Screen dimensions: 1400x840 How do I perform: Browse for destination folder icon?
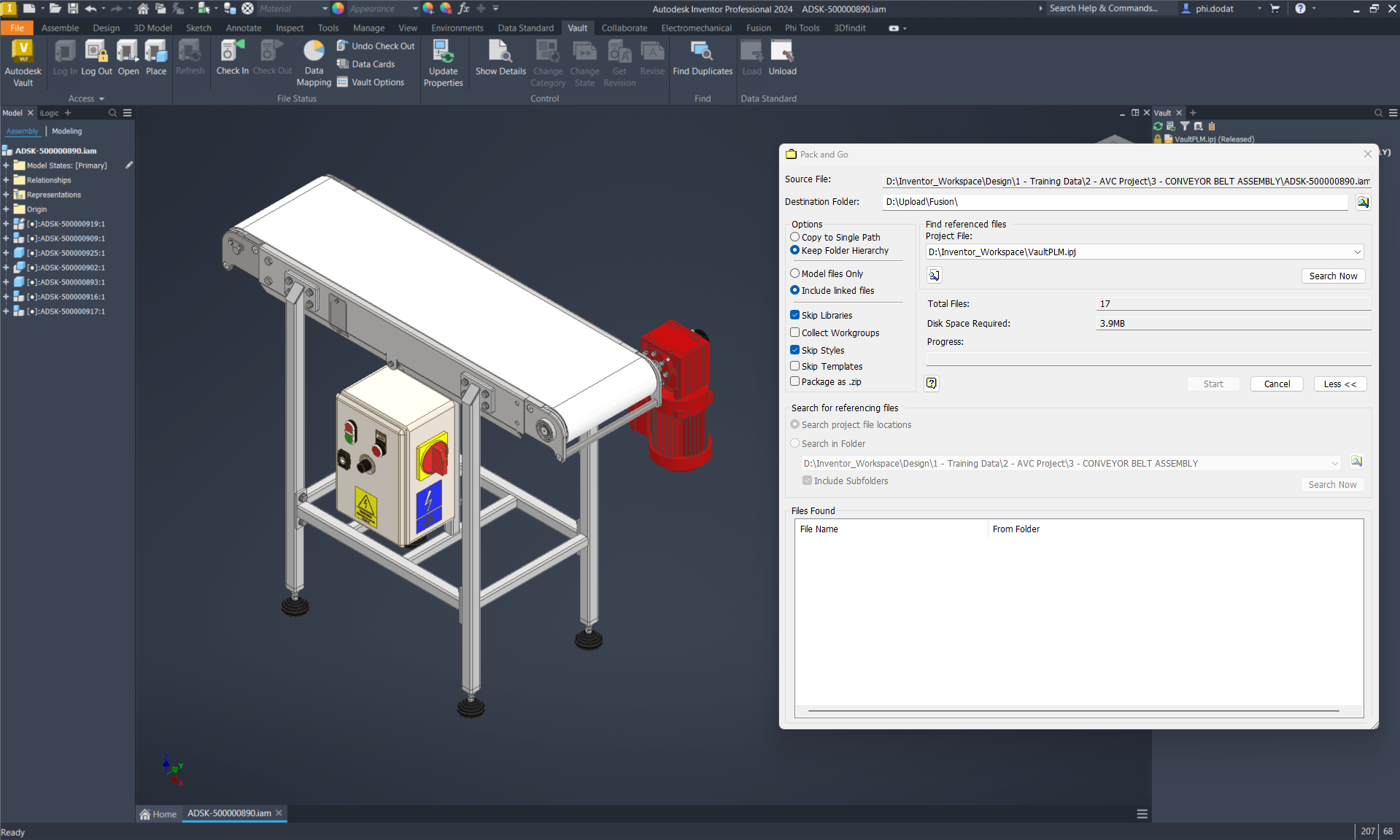click(x=1363, y=202)
